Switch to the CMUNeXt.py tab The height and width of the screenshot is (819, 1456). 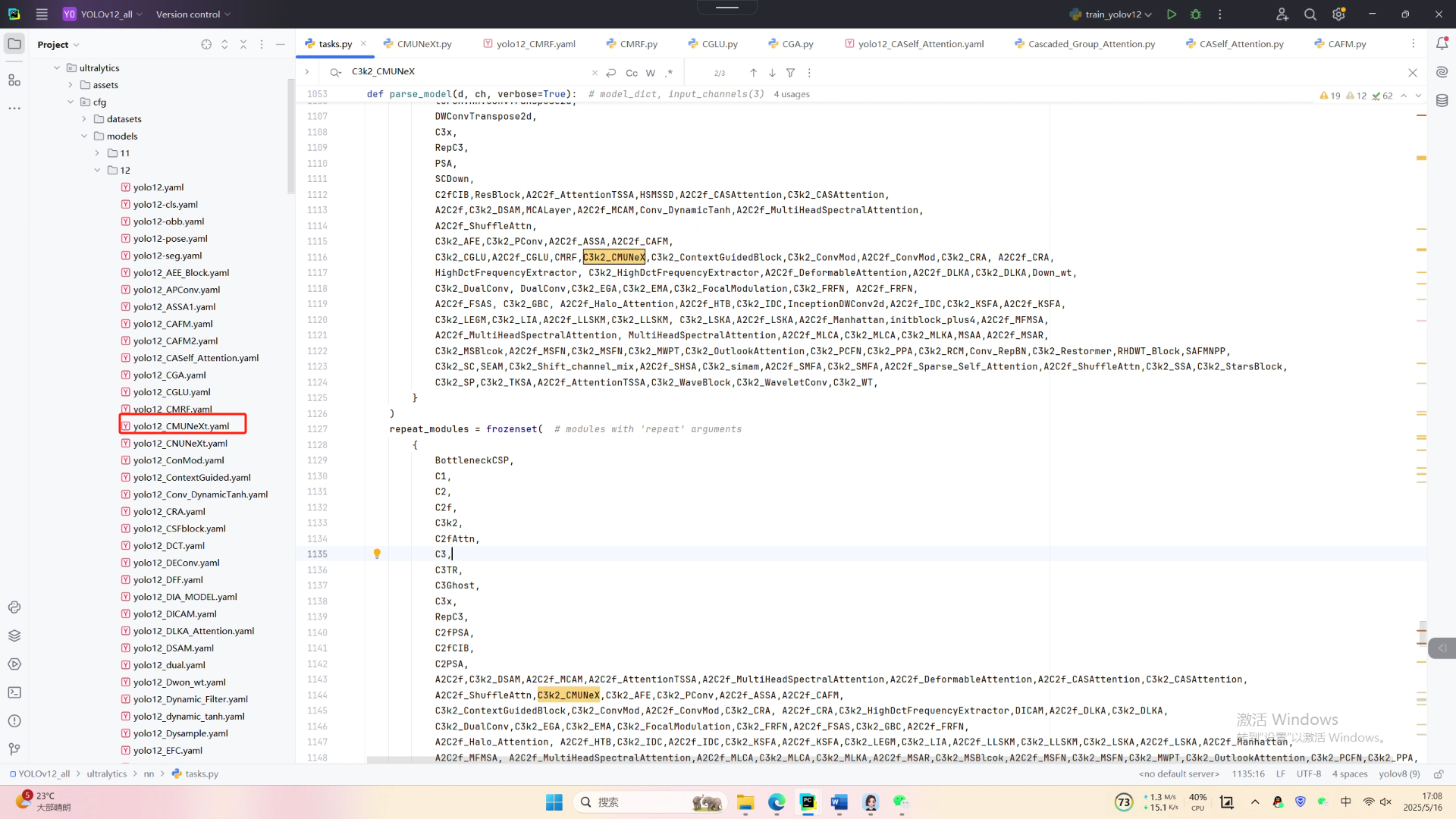pos(424,44)
